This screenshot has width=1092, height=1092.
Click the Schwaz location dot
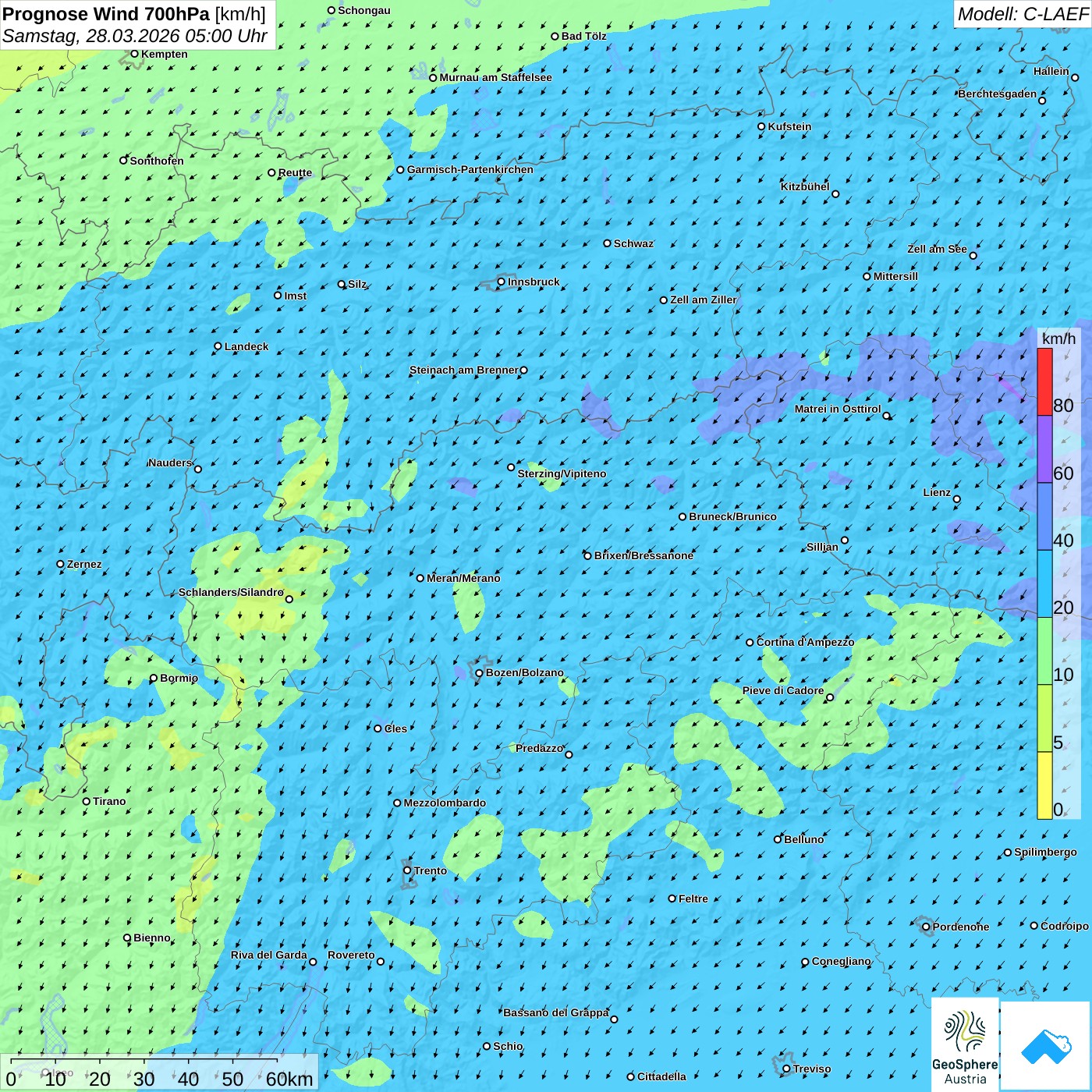coord(608,243)
